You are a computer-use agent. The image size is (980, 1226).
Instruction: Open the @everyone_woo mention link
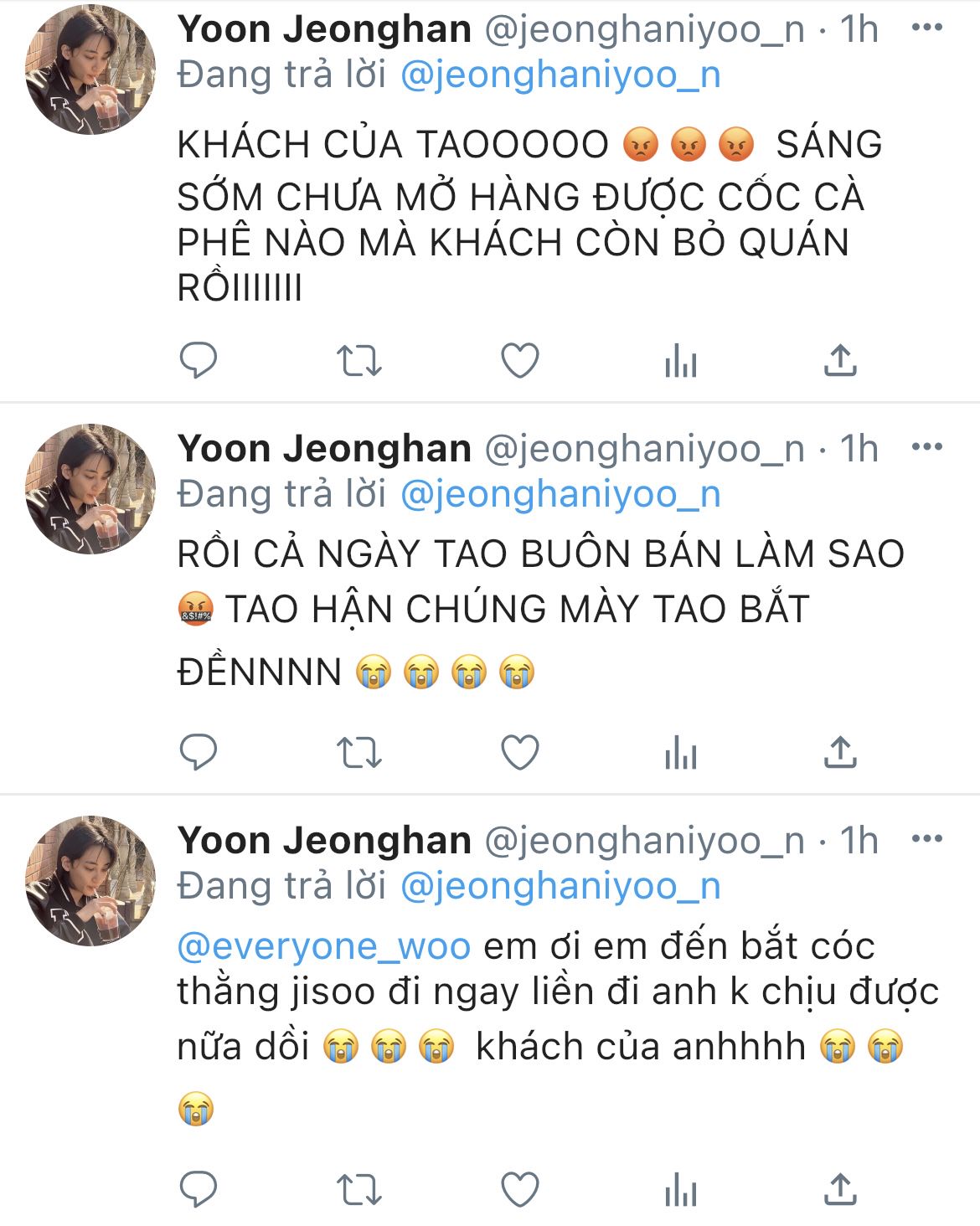(323, 946)
